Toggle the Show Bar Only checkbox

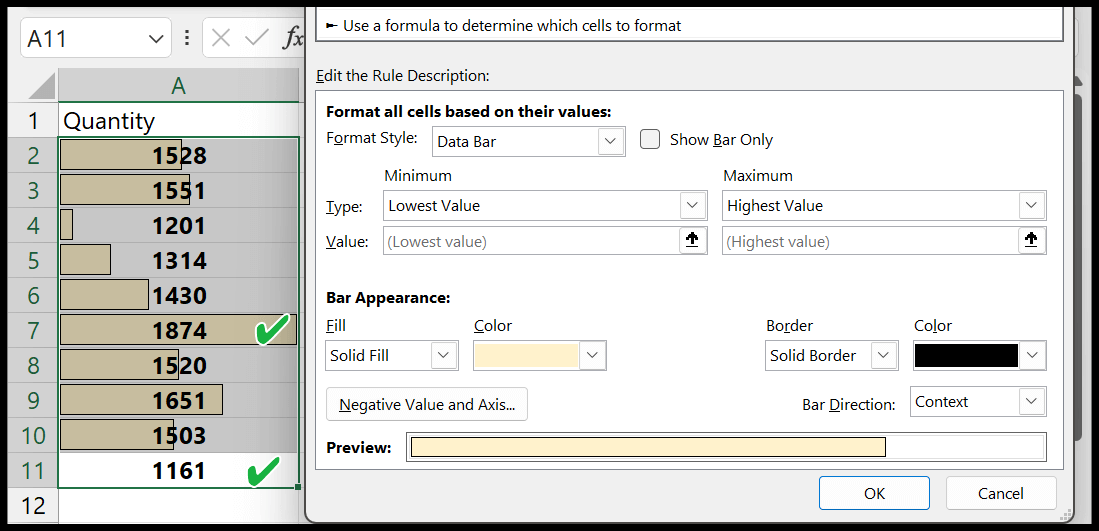[650, 139]
